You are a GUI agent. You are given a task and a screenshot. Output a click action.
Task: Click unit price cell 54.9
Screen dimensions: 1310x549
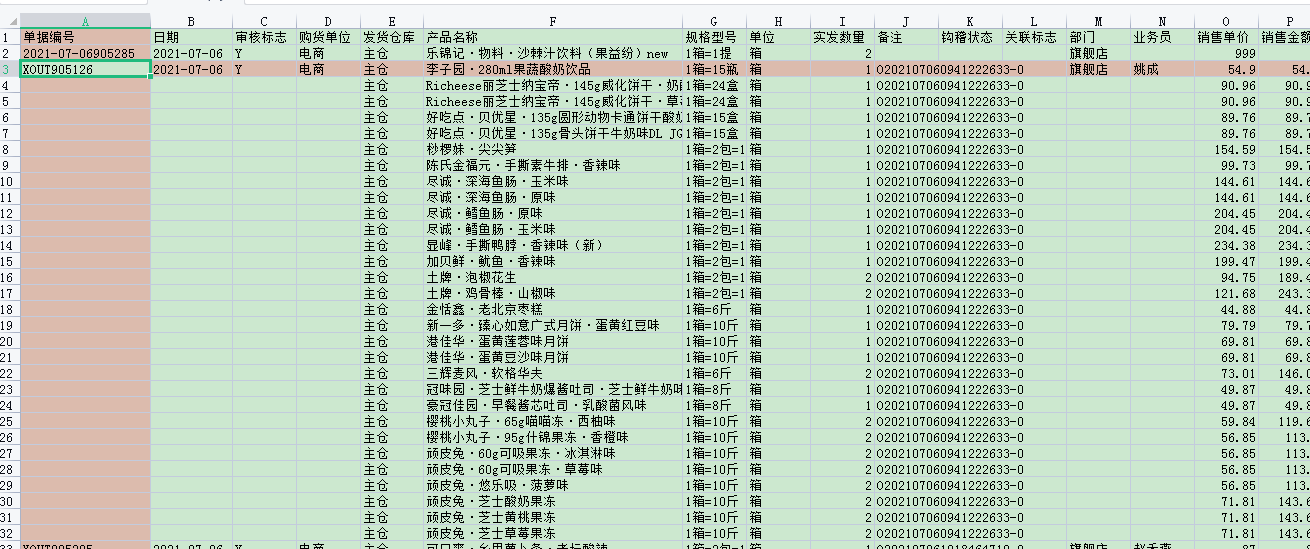pos(1227,69)
